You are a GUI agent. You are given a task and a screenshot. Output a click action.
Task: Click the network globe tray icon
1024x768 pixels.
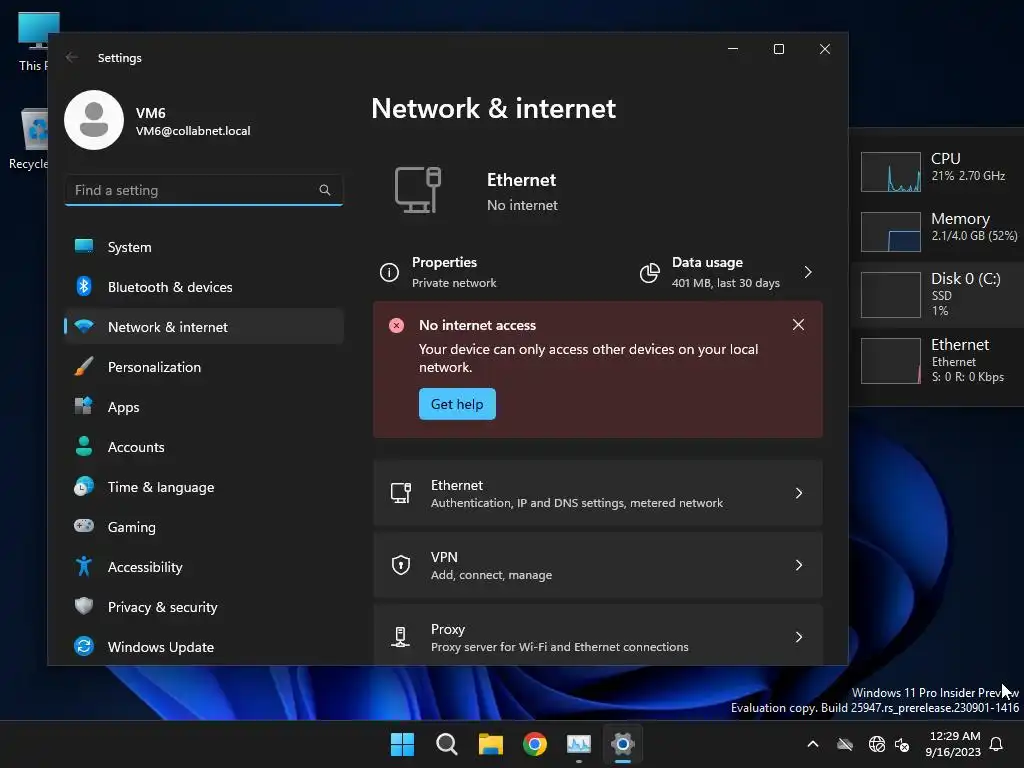[876, 744]
